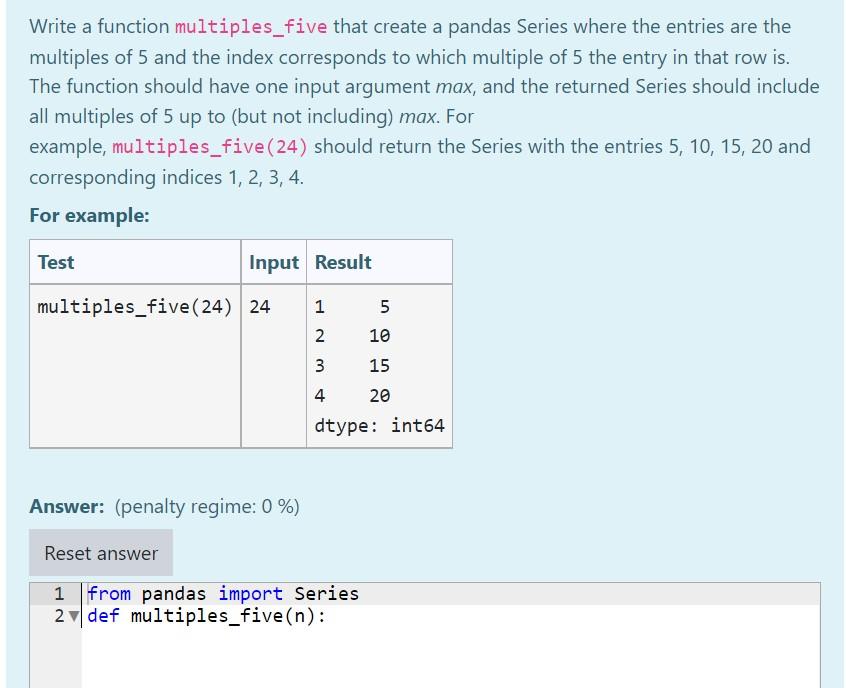This screenshot has height=688, width=846.
Task: Click the Result column header
Action: point(343,262)
